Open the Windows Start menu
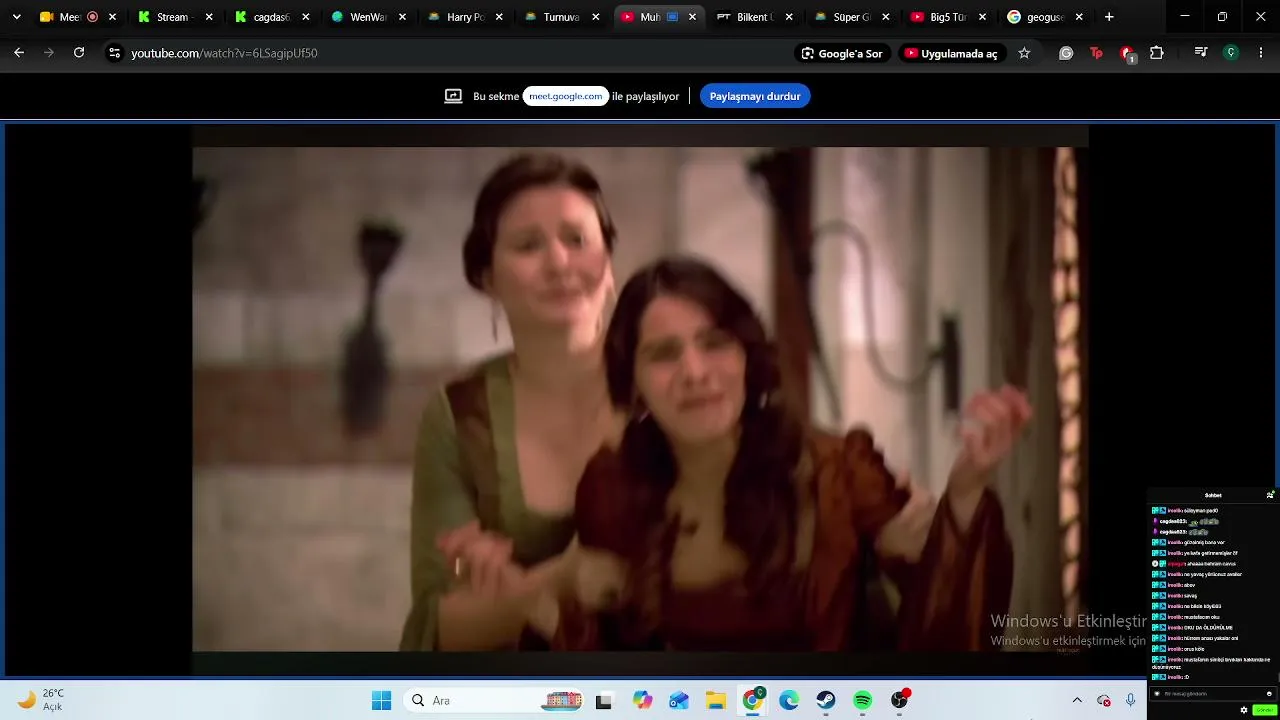 tap(381, 701)
